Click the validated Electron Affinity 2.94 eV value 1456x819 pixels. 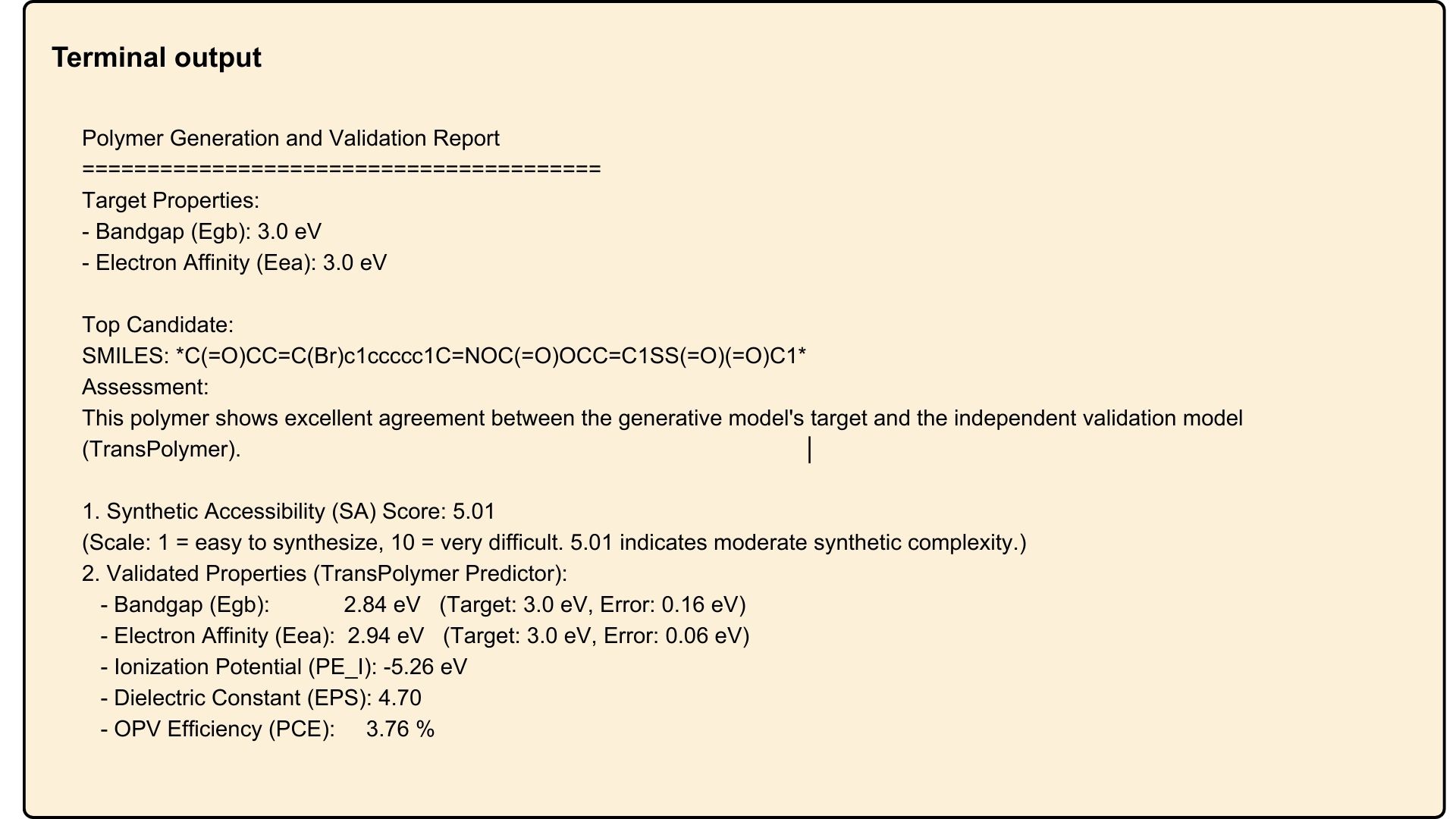click(x=385, y=636)
